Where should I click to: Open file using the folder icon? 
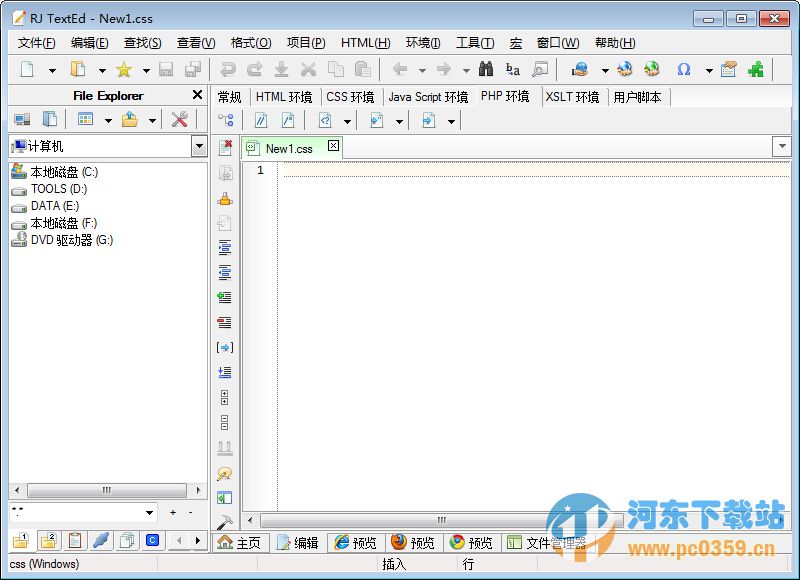[x=78, y=69]
